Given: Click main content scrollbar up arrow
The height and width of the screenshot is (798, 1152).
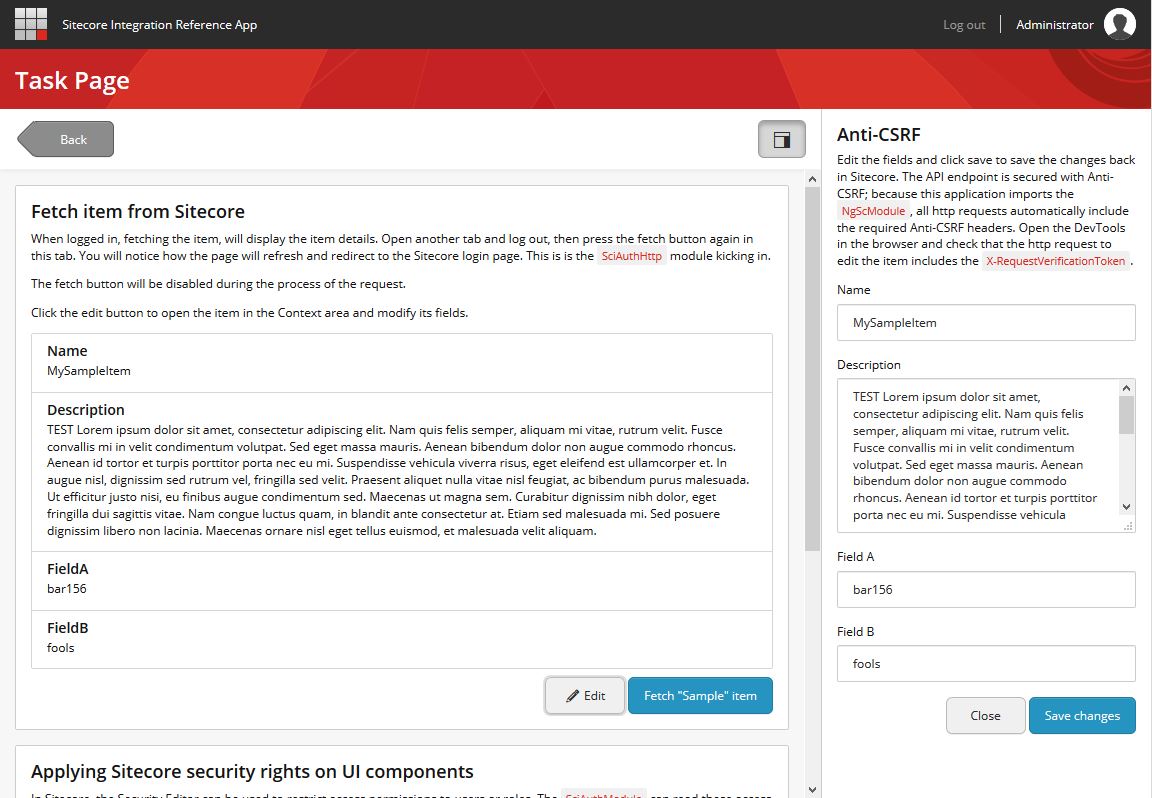Looking at the screenshot, I should point(812,179).
